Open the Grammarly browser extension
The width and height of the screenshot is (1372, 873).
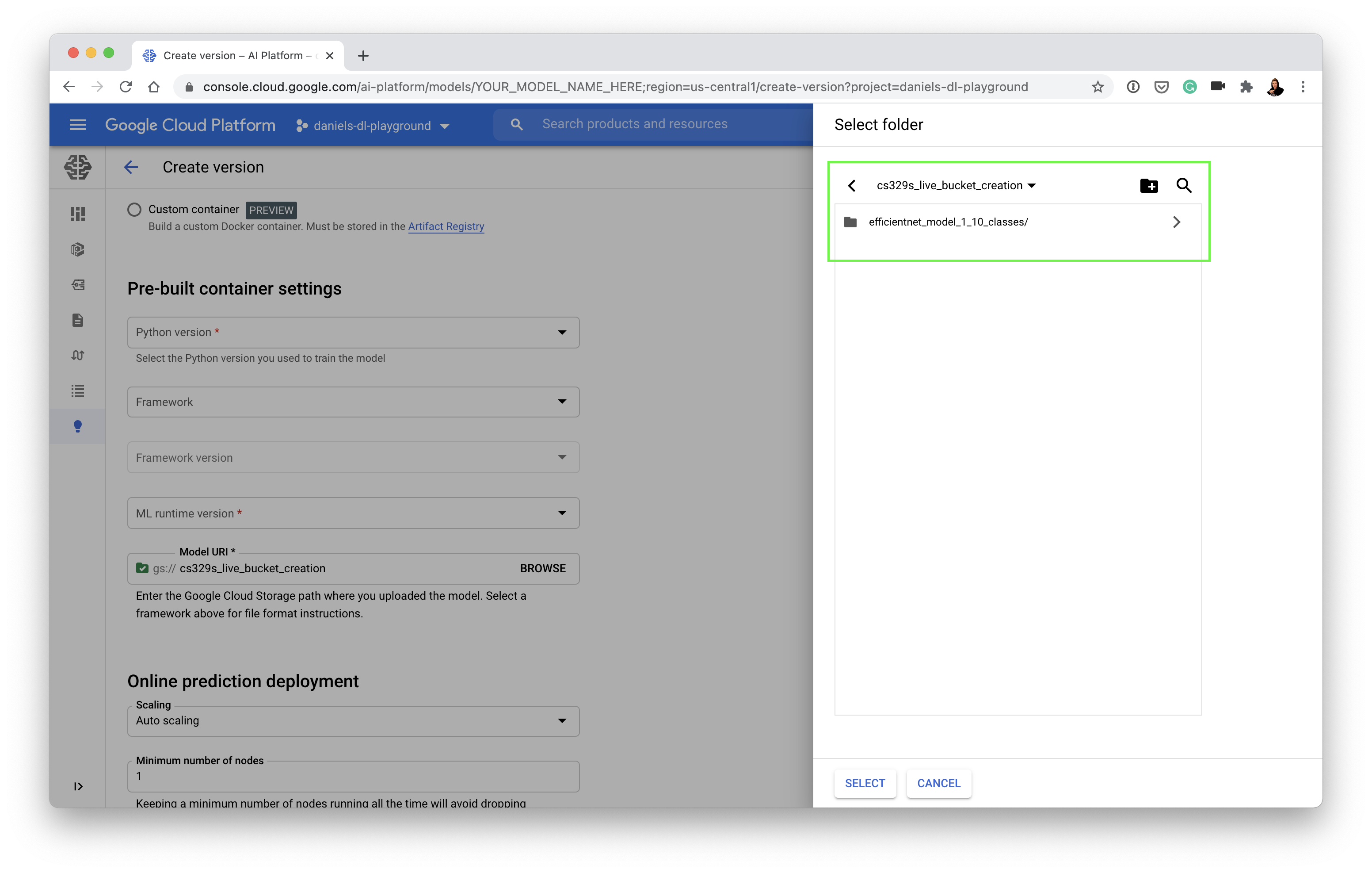[x=1190, y=87]
